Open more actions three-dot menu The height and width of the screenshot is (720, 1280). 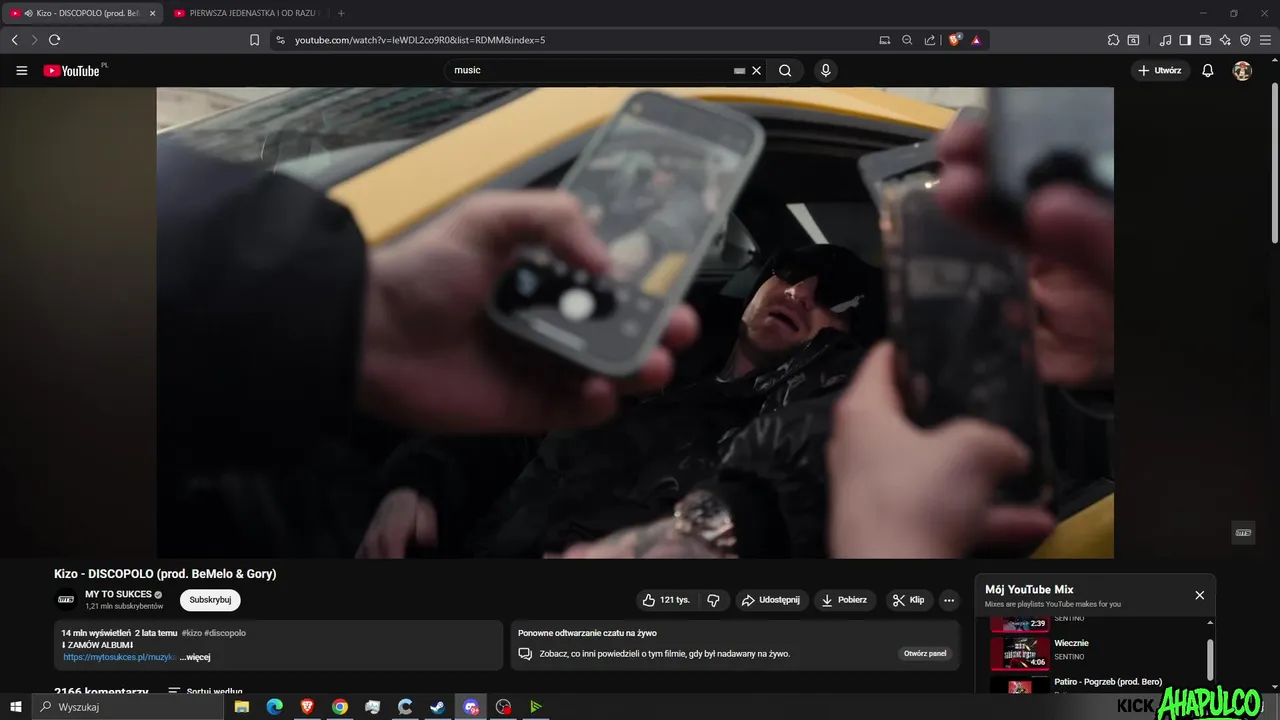tap(949, 600)
